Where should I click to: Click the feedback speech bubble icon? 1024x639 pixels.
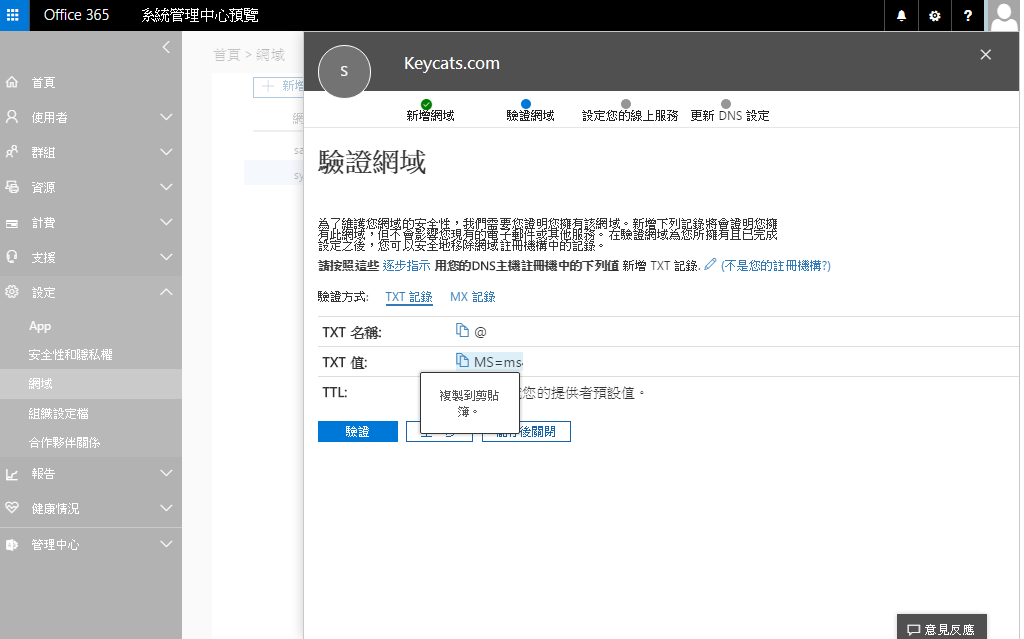(914, 630)
